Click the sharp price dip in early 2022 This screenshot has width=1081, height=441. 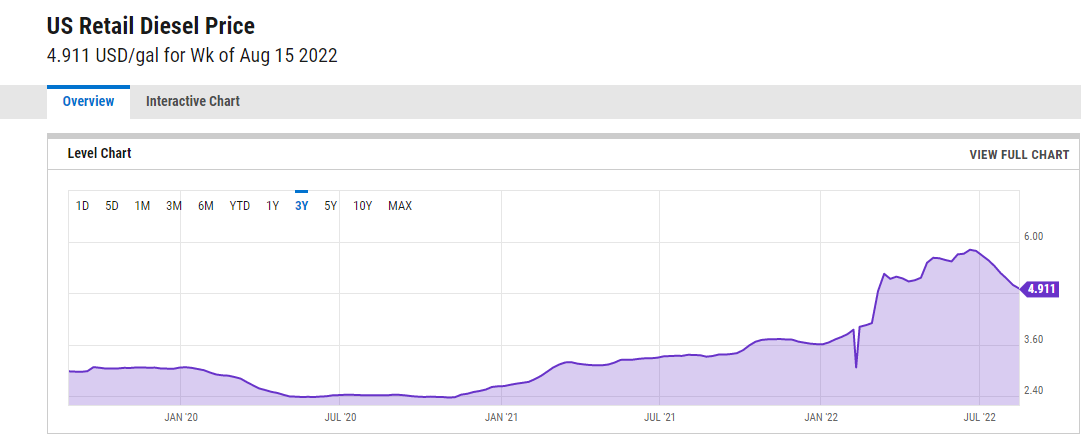[x=856, y=365]
